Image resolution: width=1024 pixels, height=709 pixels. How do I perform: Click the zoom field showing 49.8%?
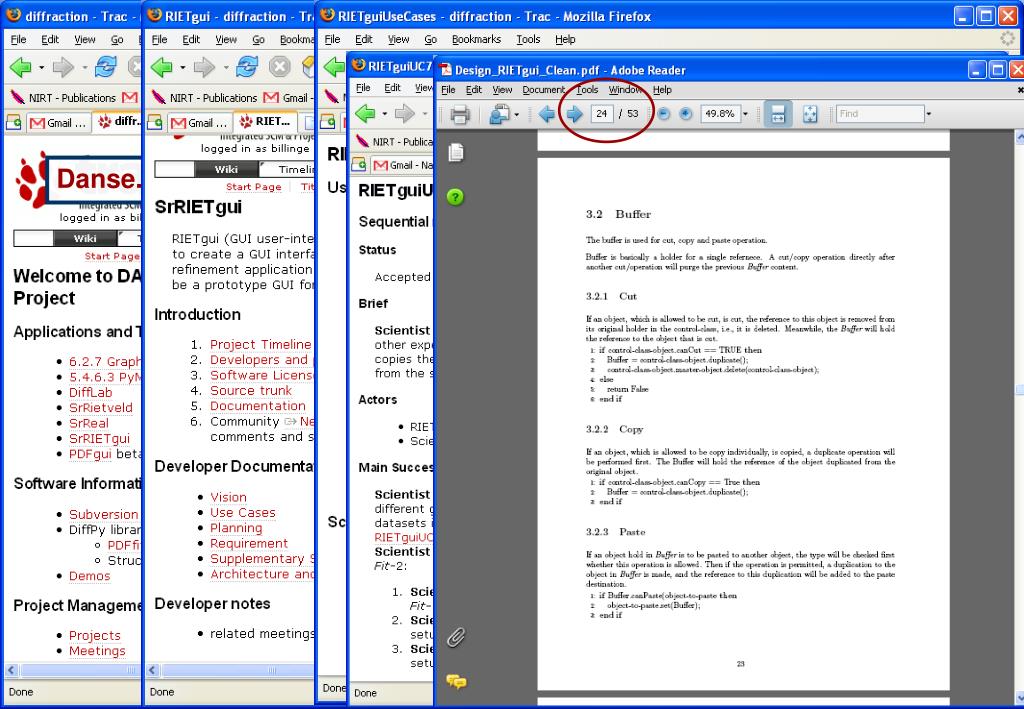tap(720, 114)
